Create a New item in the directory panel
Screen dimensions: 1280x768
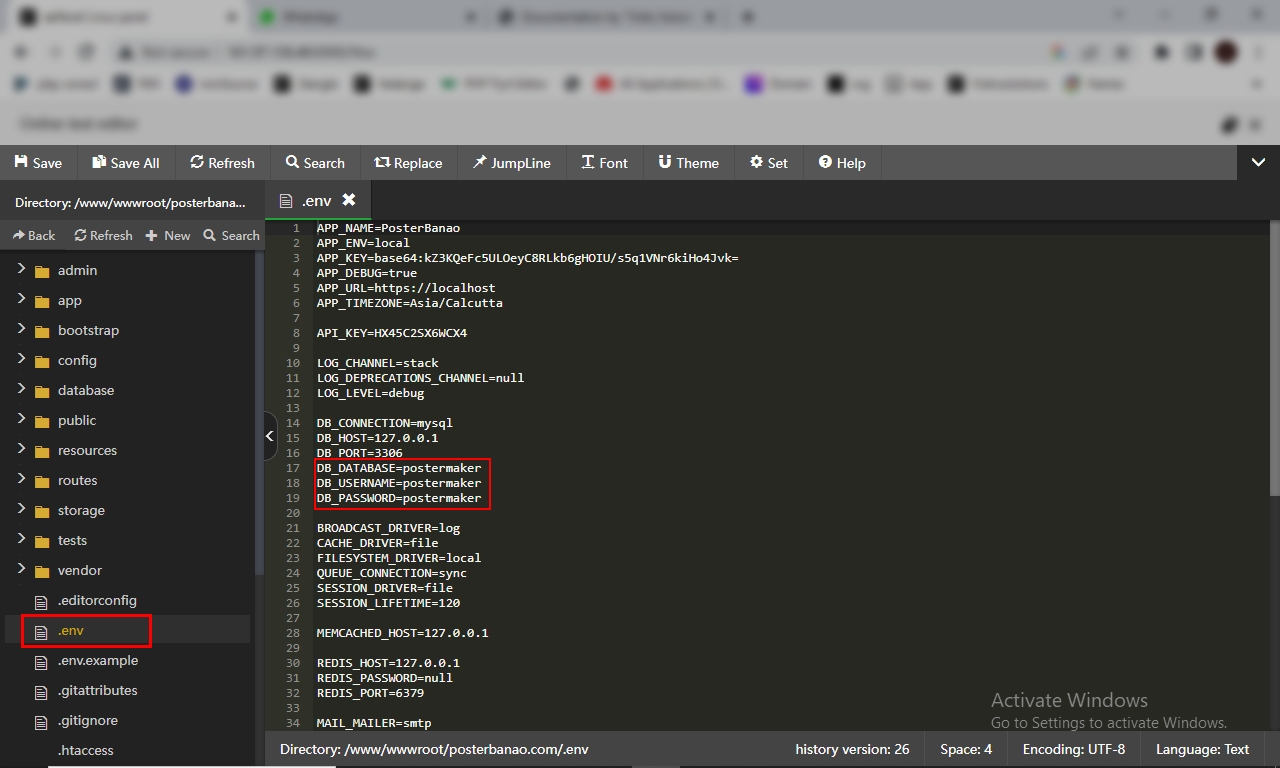coord(167,235)
